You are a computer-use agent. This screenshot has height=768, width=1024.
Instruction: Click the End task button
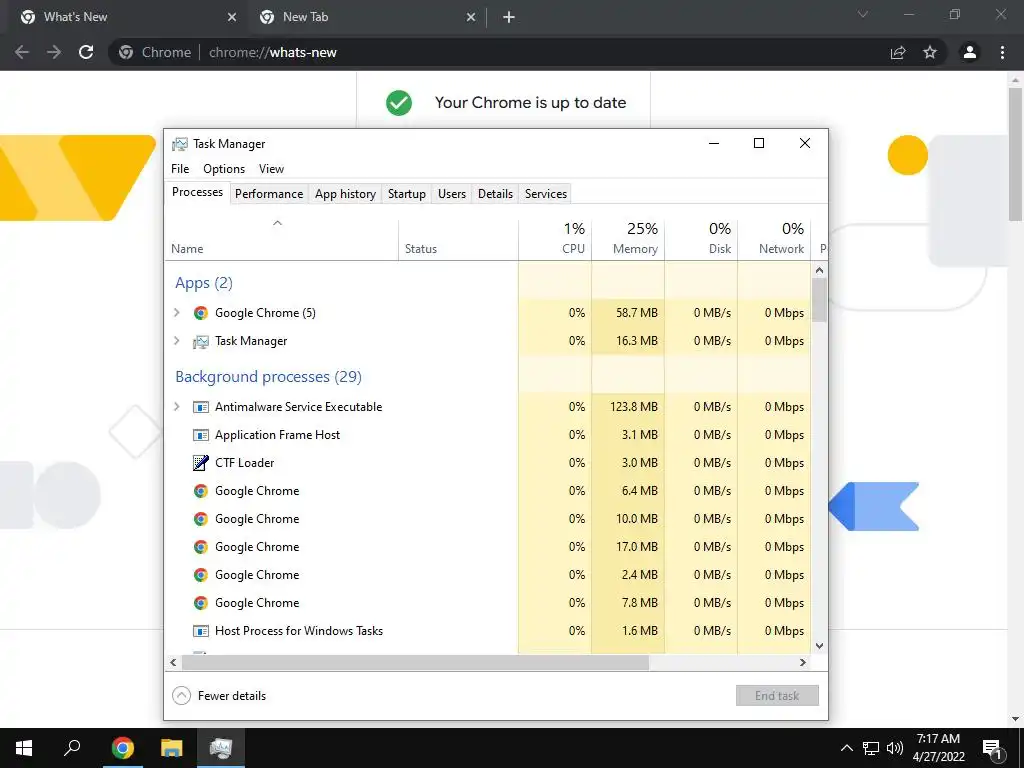[x=777, y=696]
